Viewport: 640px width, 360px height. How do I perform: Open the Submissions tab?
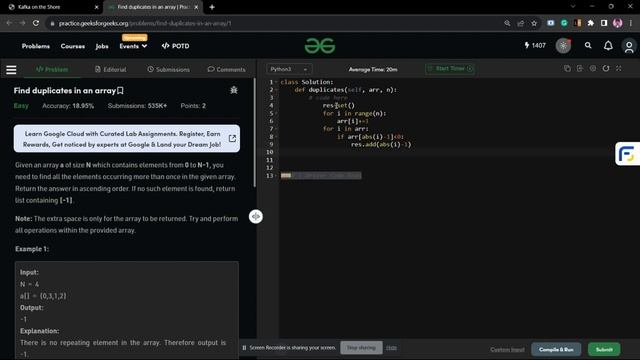(169, 69)
